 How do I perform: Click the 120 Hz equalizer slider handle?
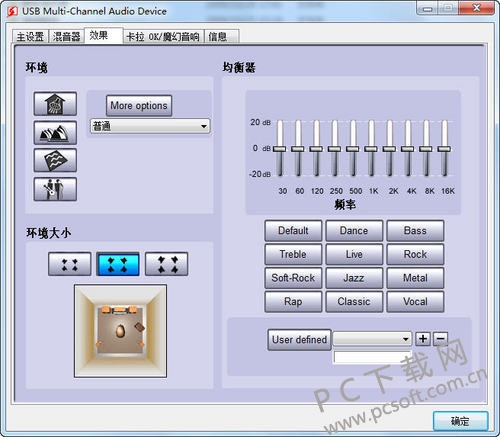click(316, 149)
